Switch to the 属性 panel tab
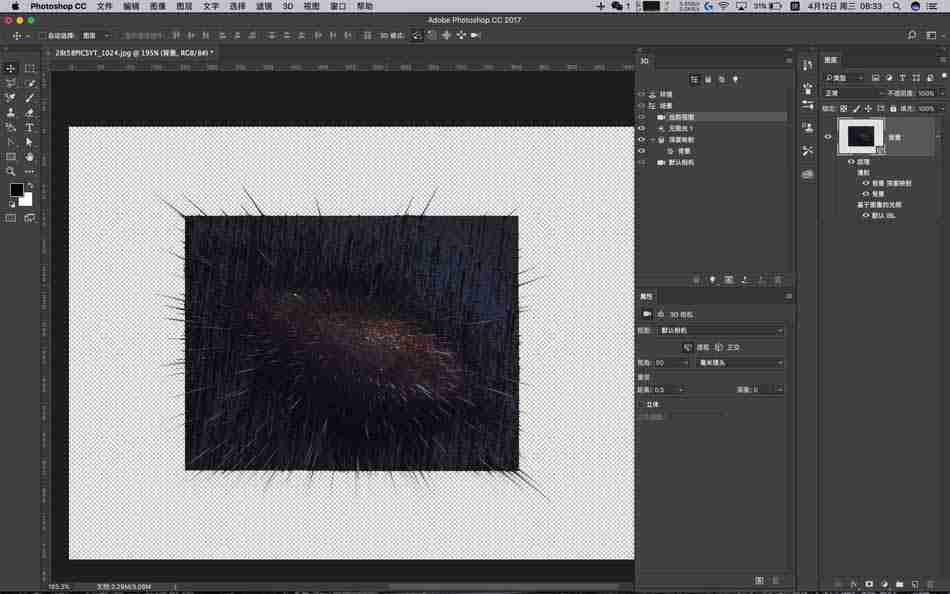This screenshot has height=594, width=950. click(x=646, y=296)
